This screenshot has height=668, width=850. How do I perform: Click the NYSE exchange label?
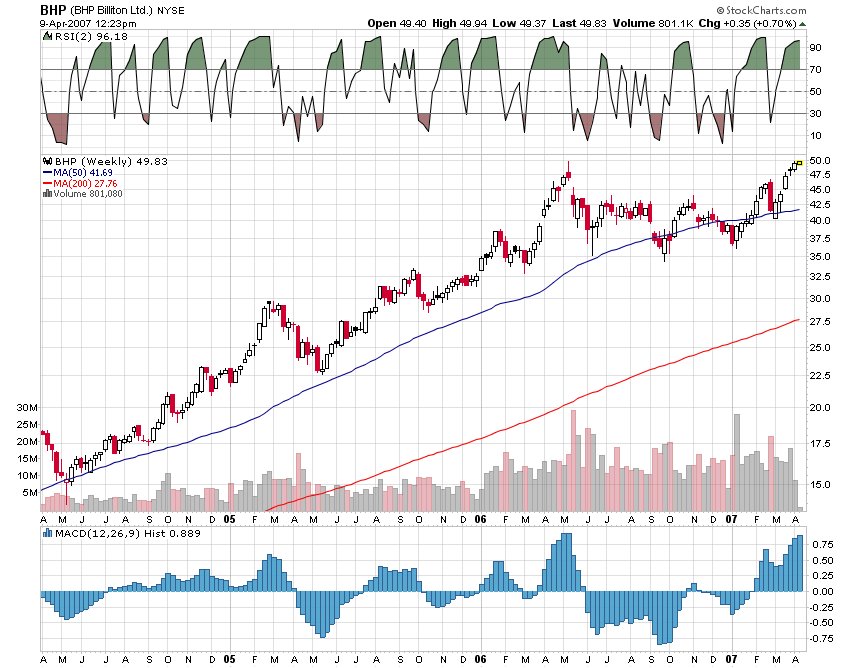(171, 10)
